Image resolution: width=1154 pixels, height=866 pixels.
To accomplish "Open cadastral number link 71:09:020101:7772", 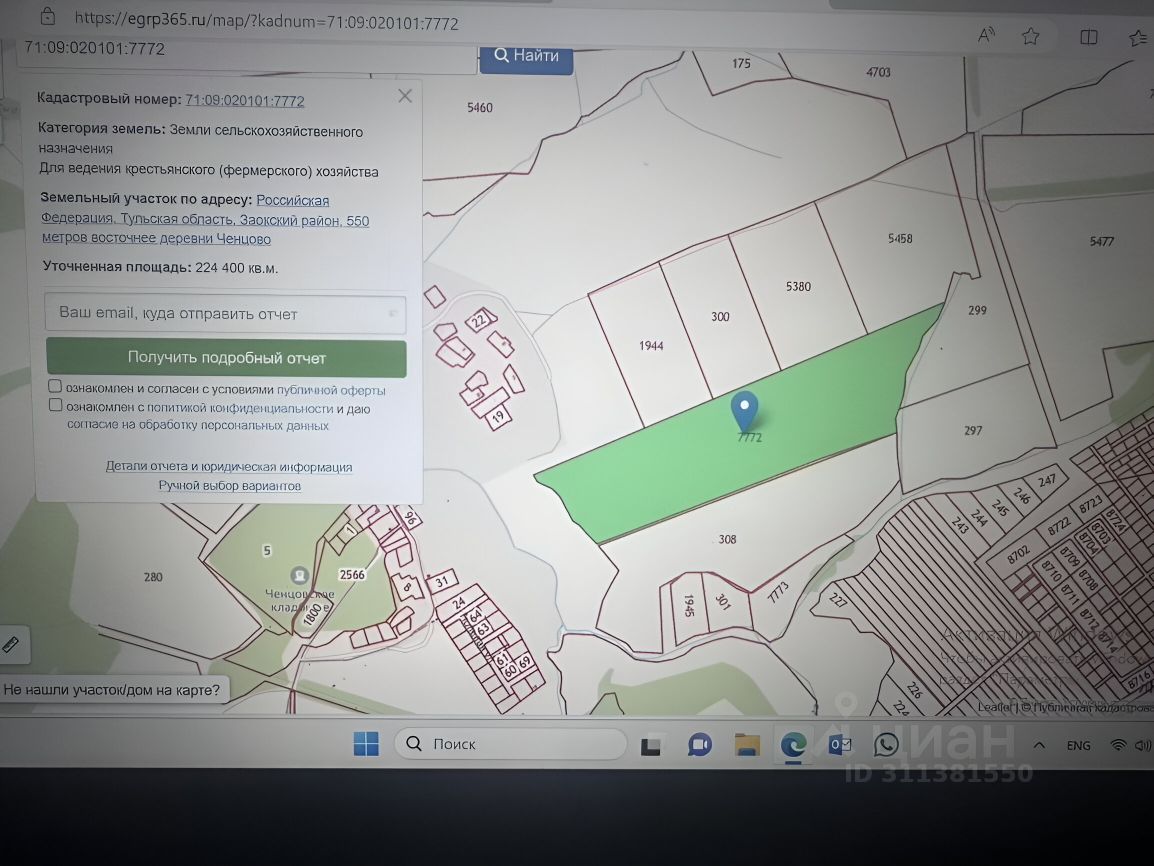I will [x=244, y=101].
